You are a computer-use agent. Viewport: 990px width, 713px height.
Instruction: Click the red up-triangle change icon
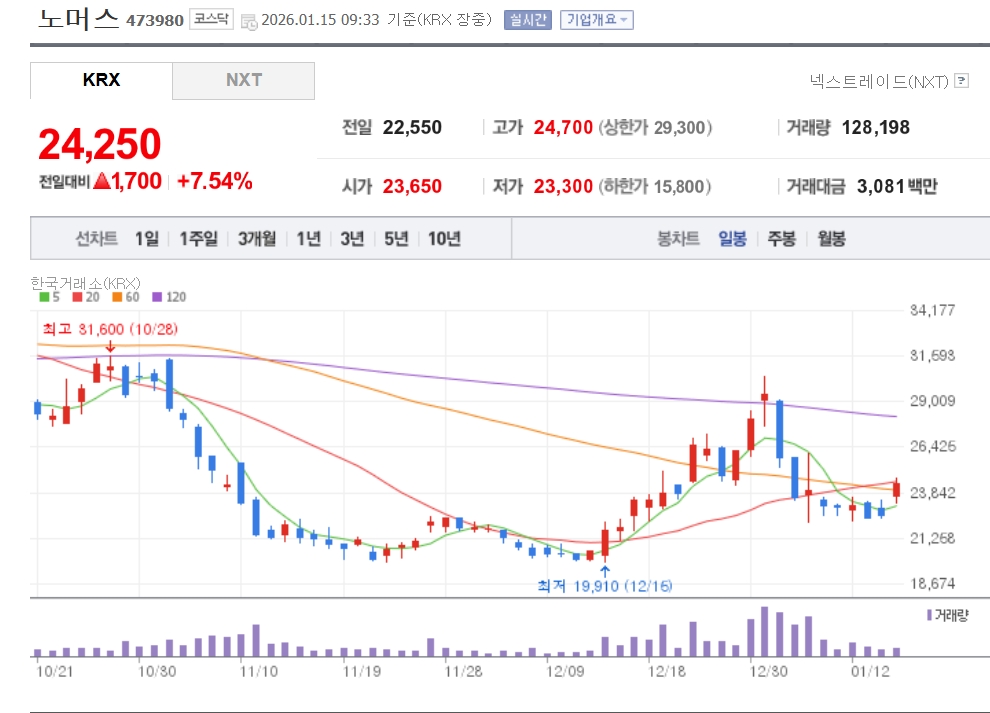click(x=102, y=182)
